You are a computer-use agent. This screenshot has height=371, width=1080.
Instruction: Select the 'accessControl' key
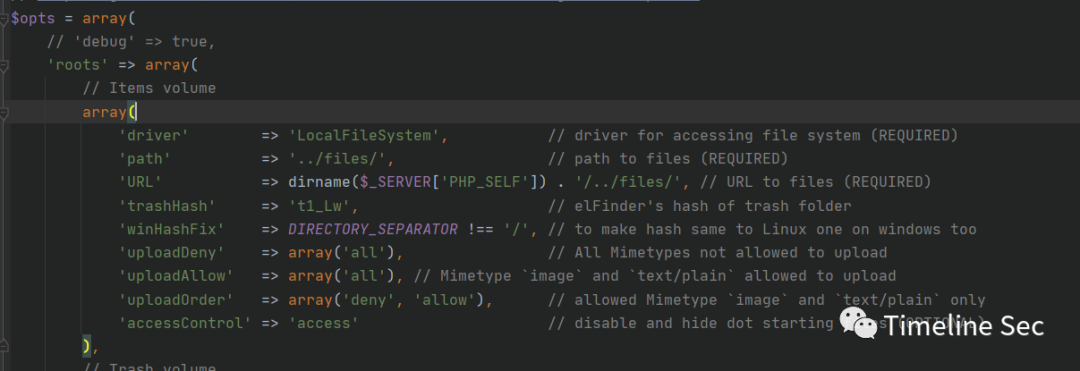point(185,324)
